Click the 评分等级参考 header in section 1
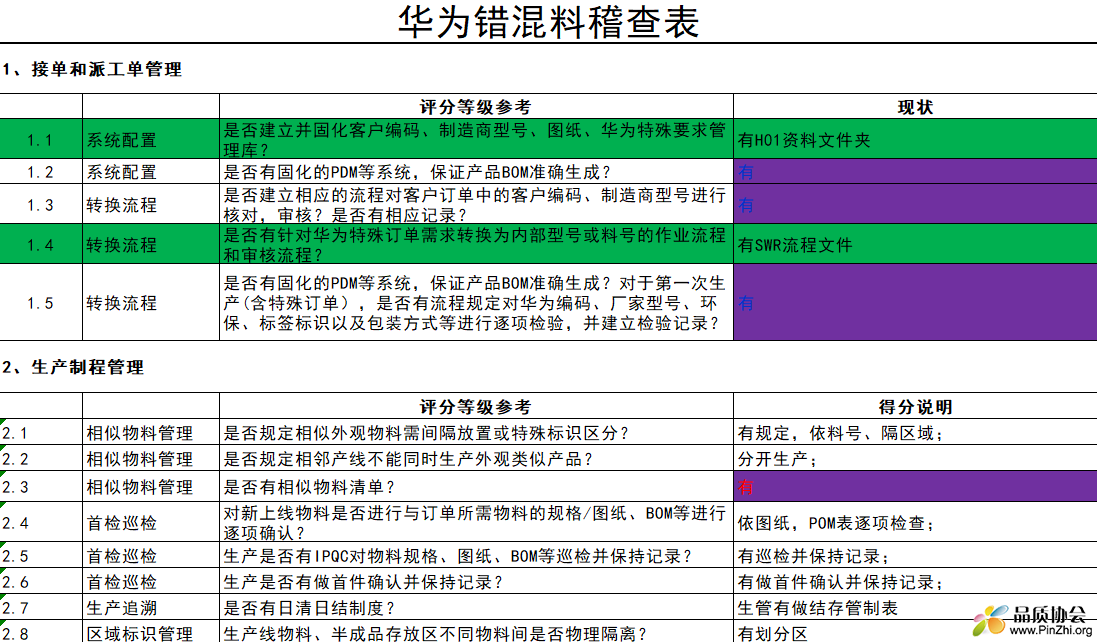The image size is (1097, 642). (476, 107)
